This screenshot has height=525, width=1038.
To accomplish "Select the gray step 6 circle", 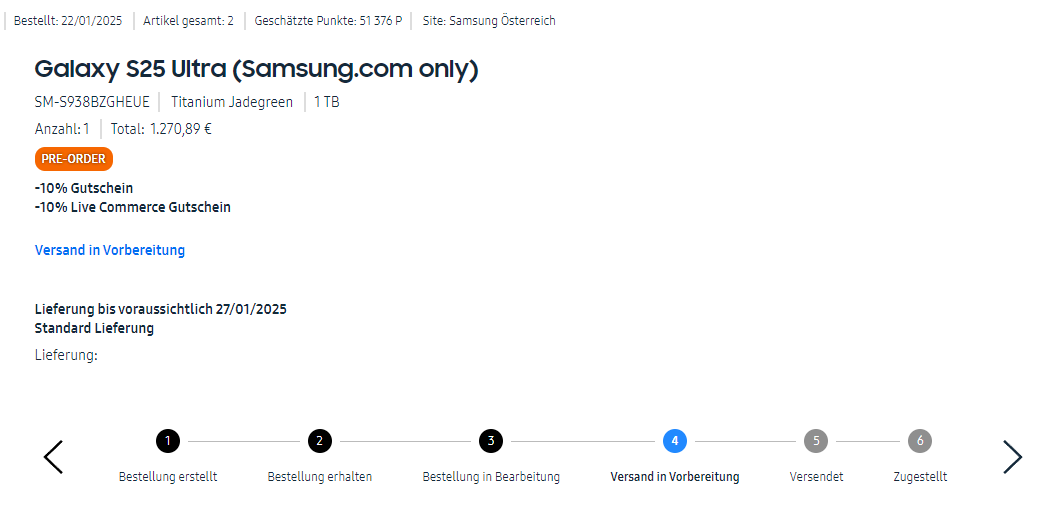I will tap(920, 440).
